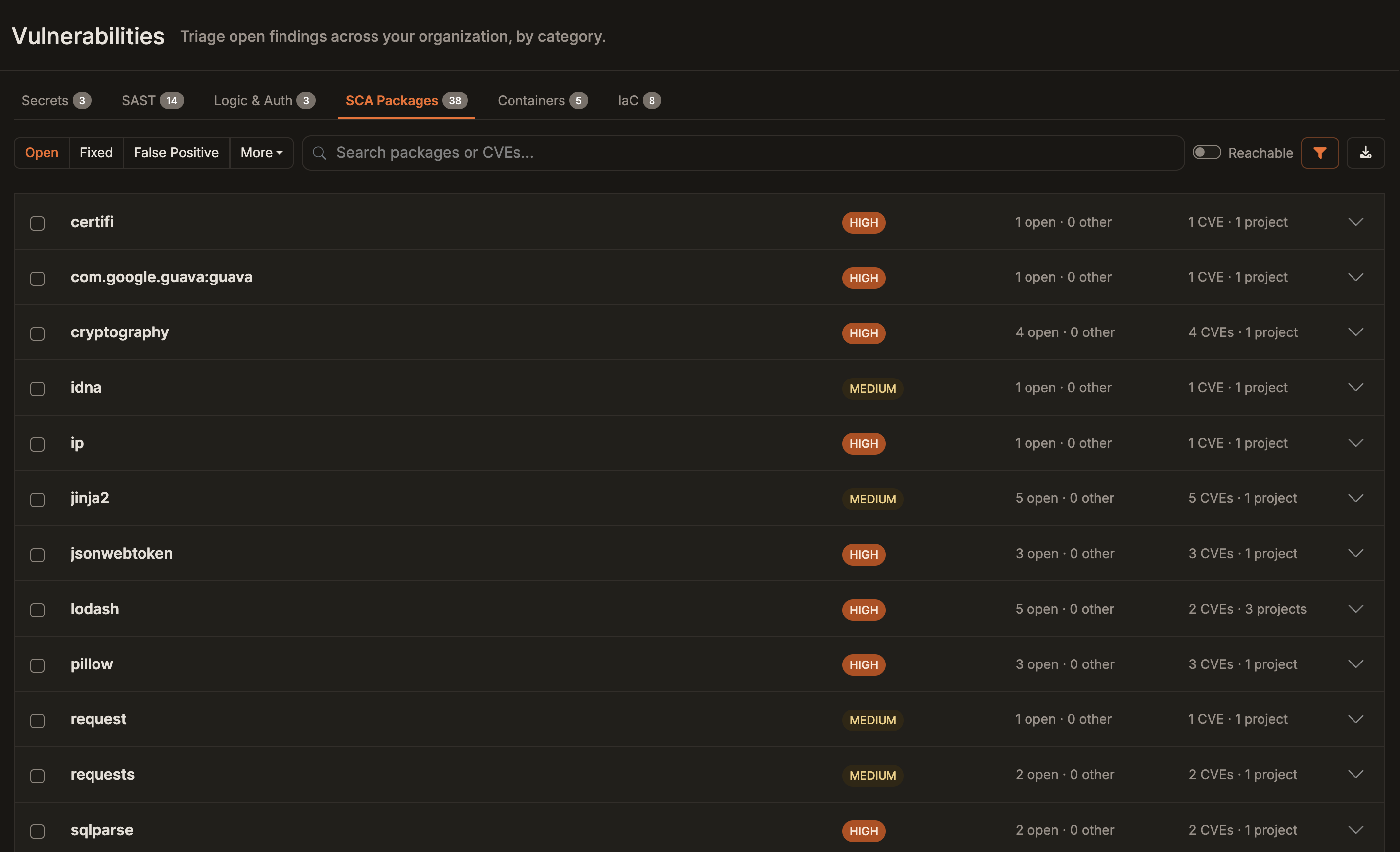Expand the jsonwebtoken row chevron
Image resolution: width=1400 pixels, height=852 pixels.
click(x=1355, y=553)
